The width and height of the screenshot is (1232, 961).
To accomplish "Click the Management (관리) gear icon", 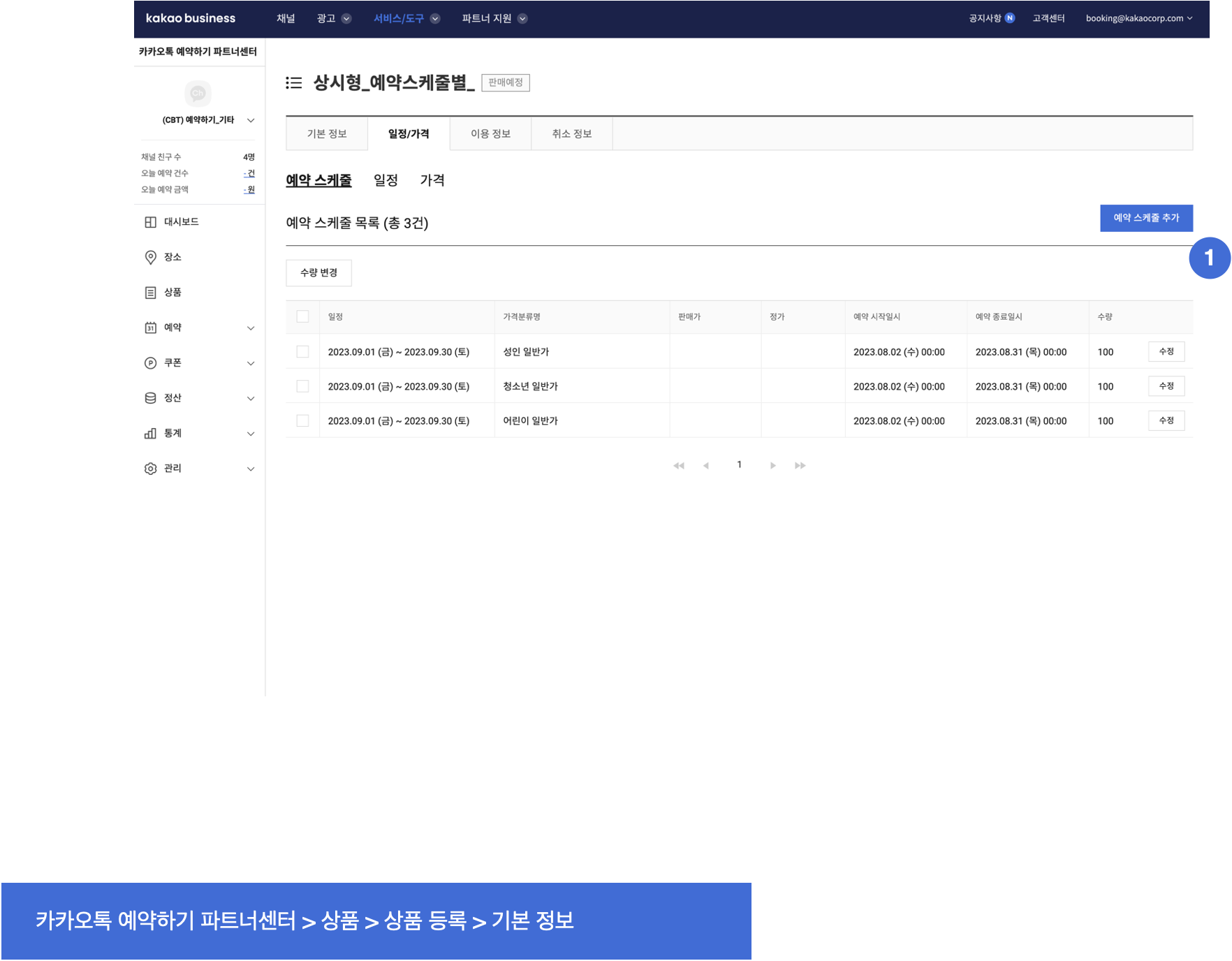I will [150, 469].
